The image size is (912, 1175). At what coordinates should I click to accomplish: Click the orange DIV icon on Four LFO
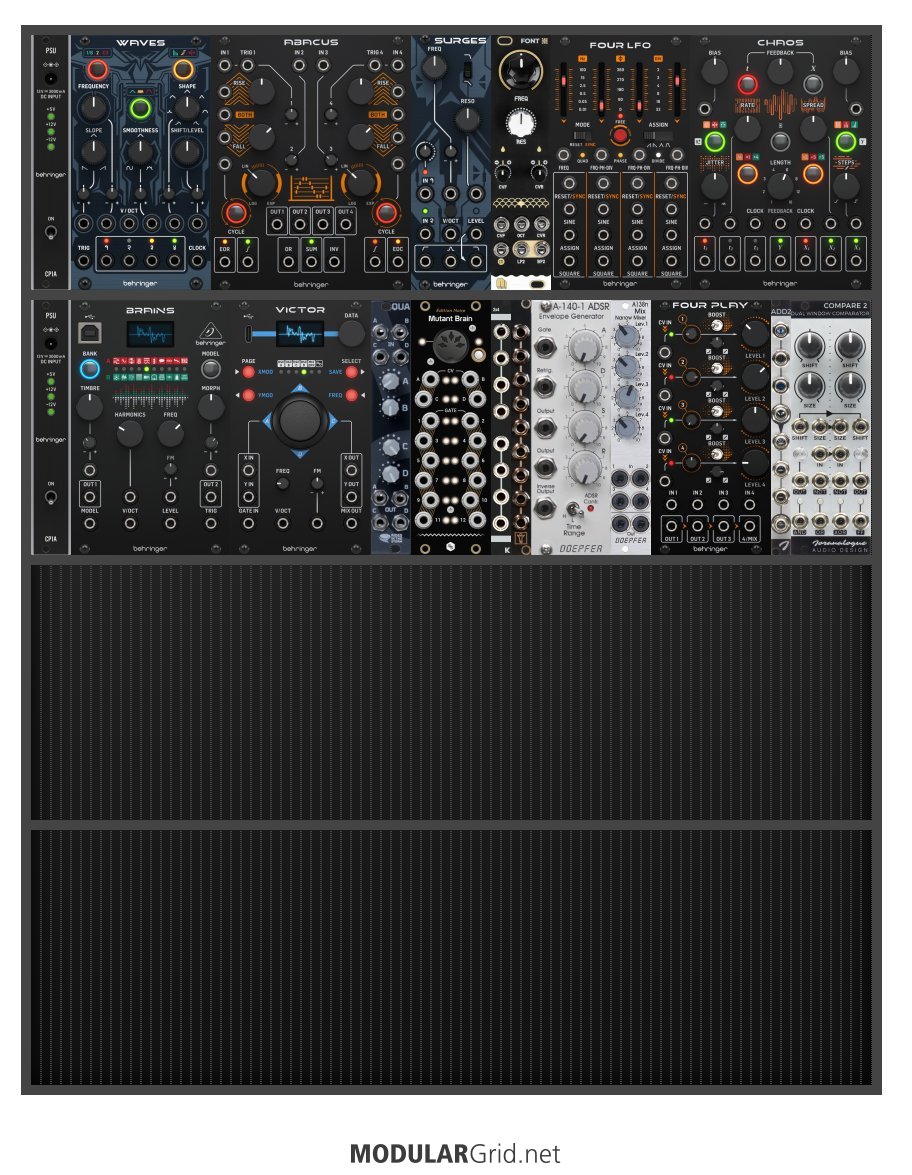tap(658, 58)
